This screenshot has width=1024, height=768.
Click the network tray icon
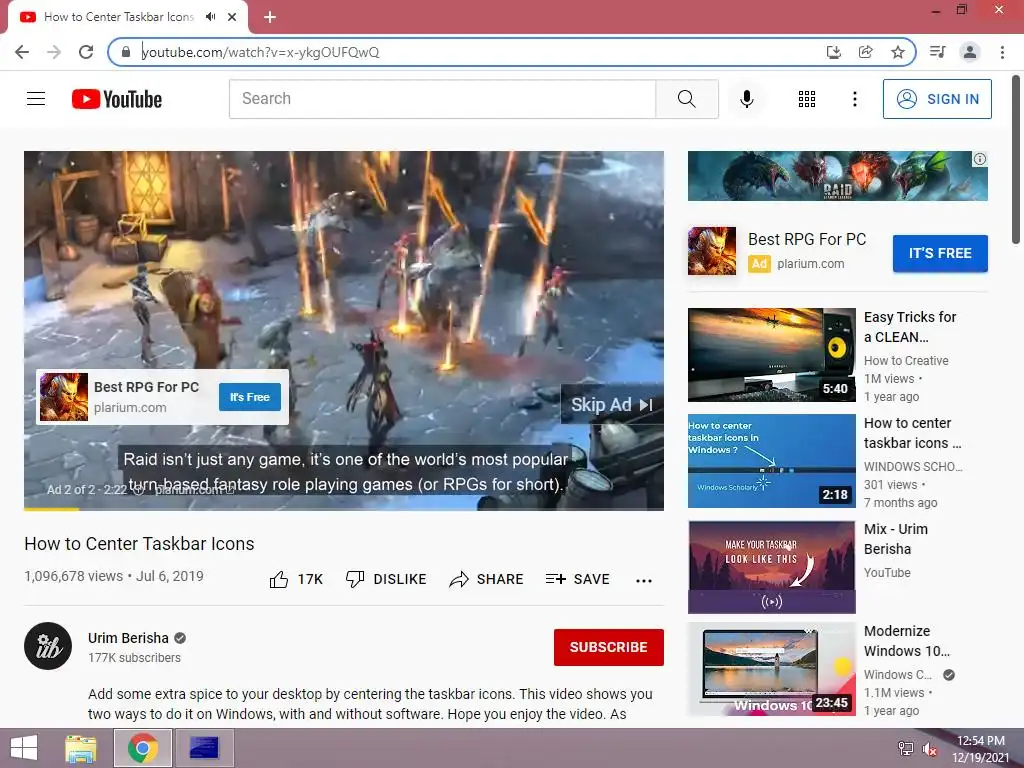click(x=906, y=749)
